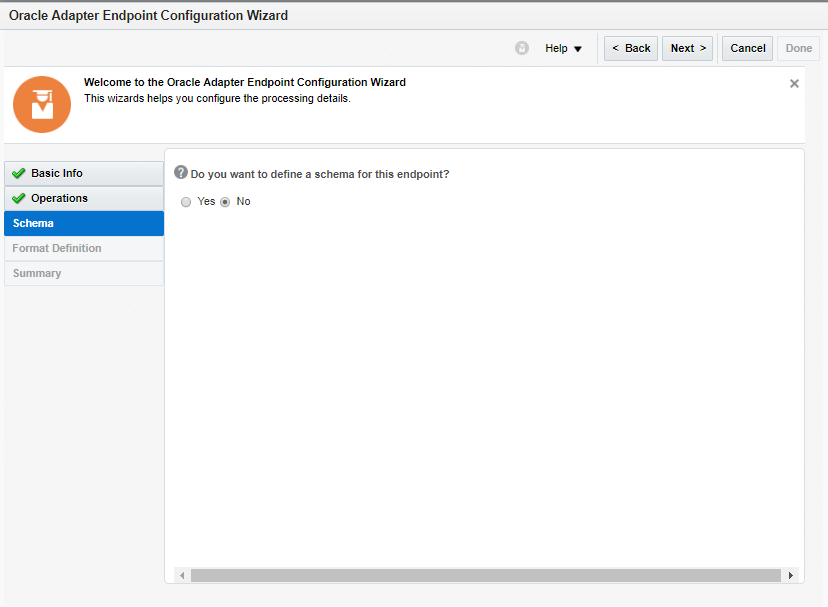The width and height of the screenshot is (828, 607).
Task: Click the horizontal scrollbar right arrow
Action: tap(791, 575)
